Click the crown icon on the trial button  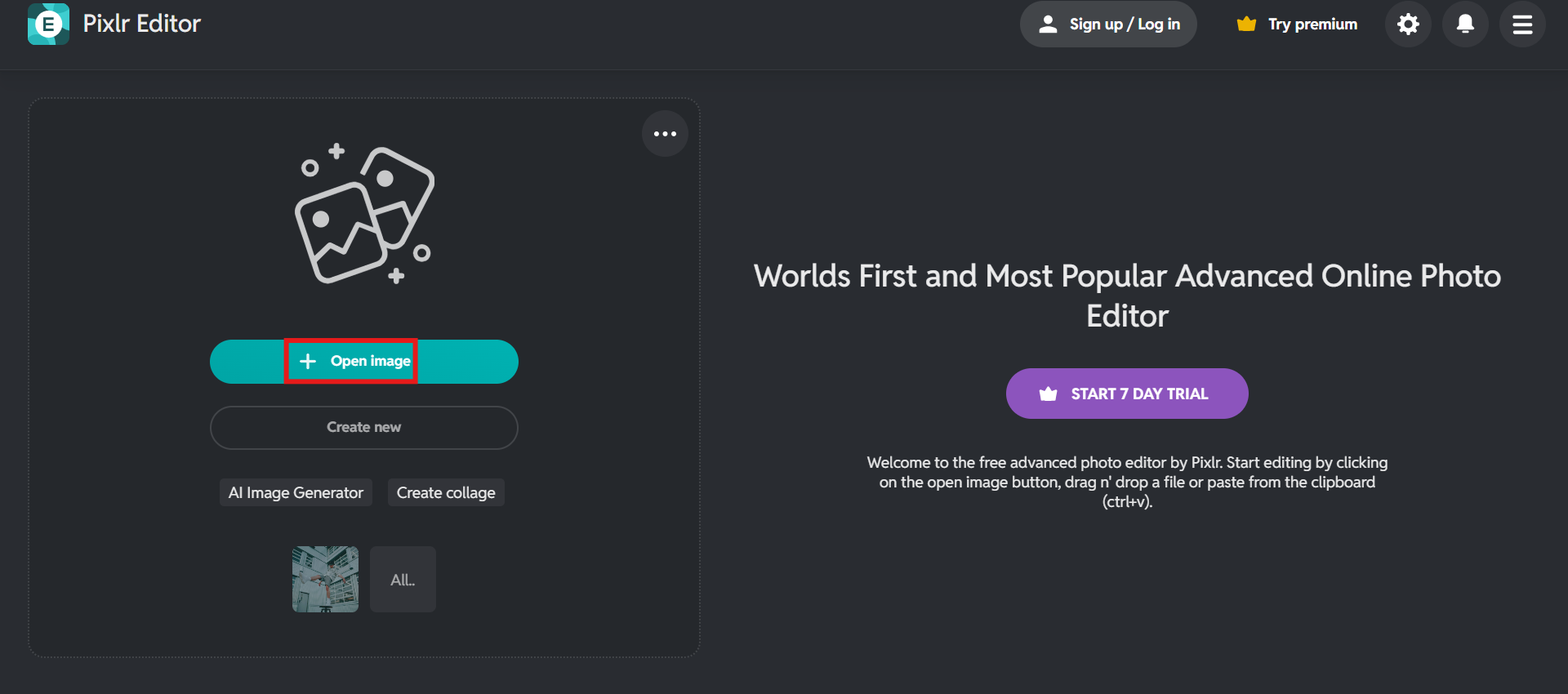click(1048, 394)
